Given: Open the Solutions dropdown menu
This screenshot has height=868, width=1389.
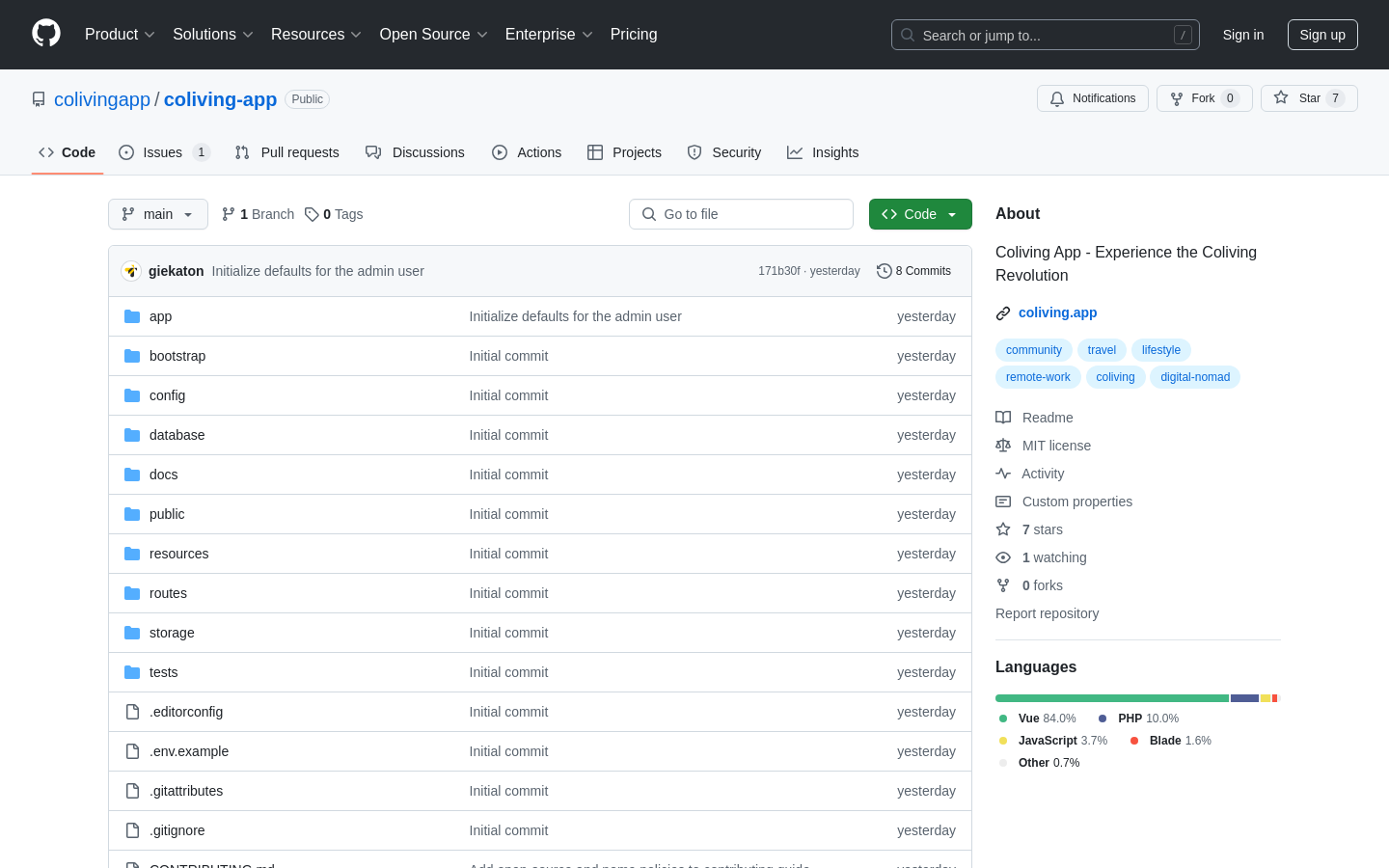Looking at the screenshot, I should [213, 34].
